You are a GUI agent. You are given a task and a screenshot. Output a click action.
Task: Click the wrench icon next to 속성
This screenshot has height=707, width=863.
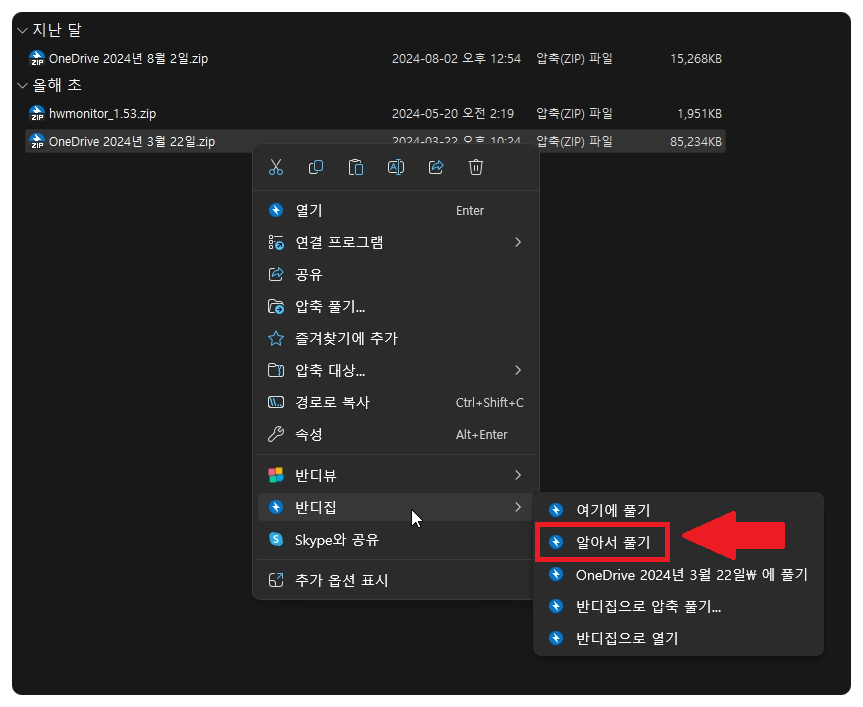point(276,435)
